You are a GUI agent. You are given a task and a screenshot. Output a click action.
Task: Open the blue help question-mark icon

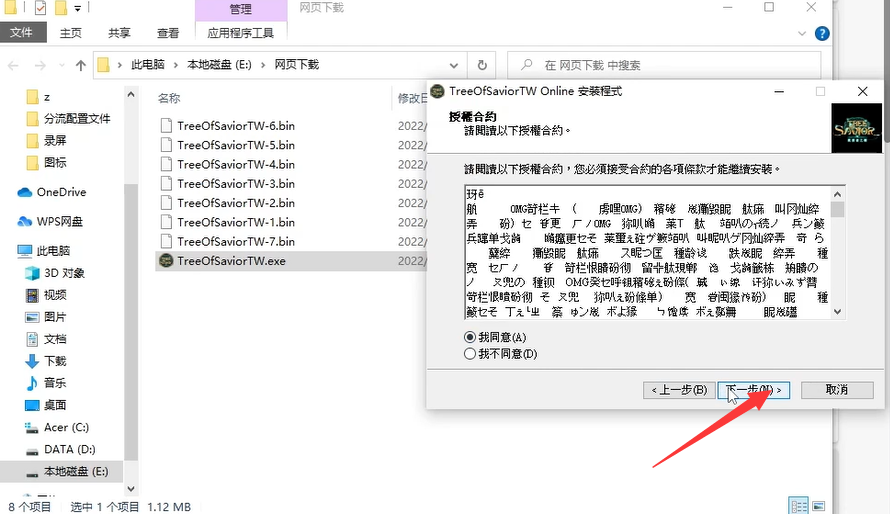822,33
